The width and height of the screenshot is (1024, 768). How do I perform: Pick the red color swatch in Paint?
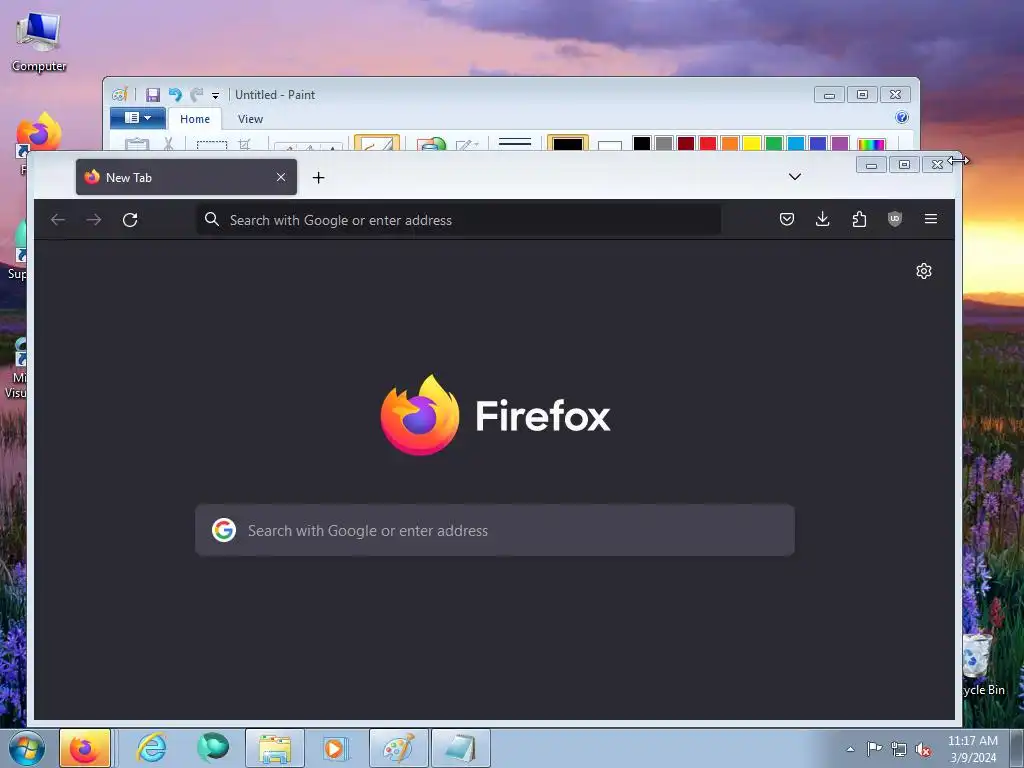(x=708, y=143)
